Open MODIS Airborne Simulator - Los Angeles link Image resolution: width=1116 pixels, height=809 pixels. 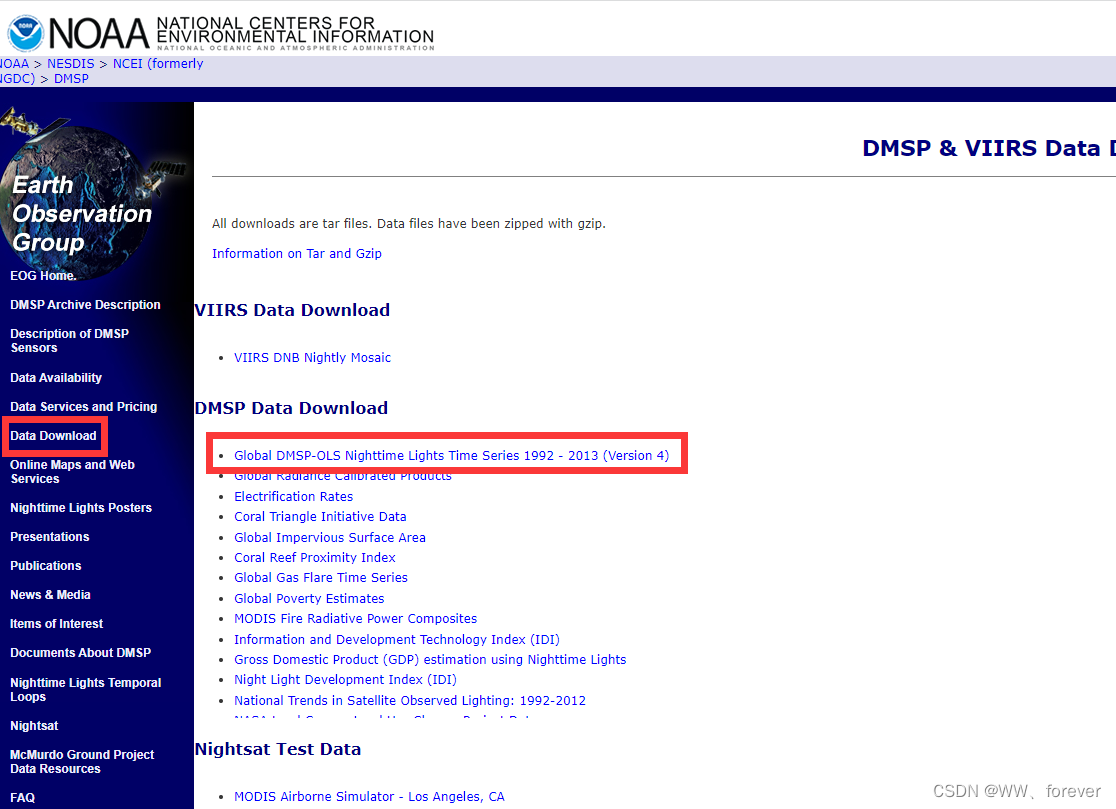(x=369, y=796)
